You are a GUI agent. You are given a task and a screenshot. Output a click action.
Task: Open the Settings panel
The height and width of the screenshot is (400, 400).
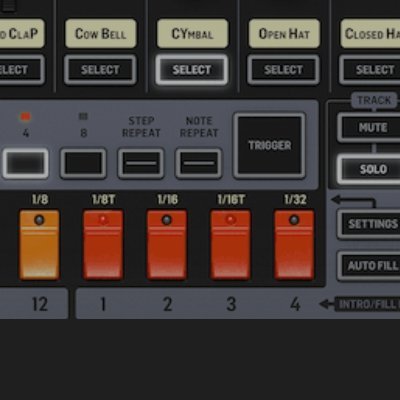pyautogui.click(x=369, y=224)
